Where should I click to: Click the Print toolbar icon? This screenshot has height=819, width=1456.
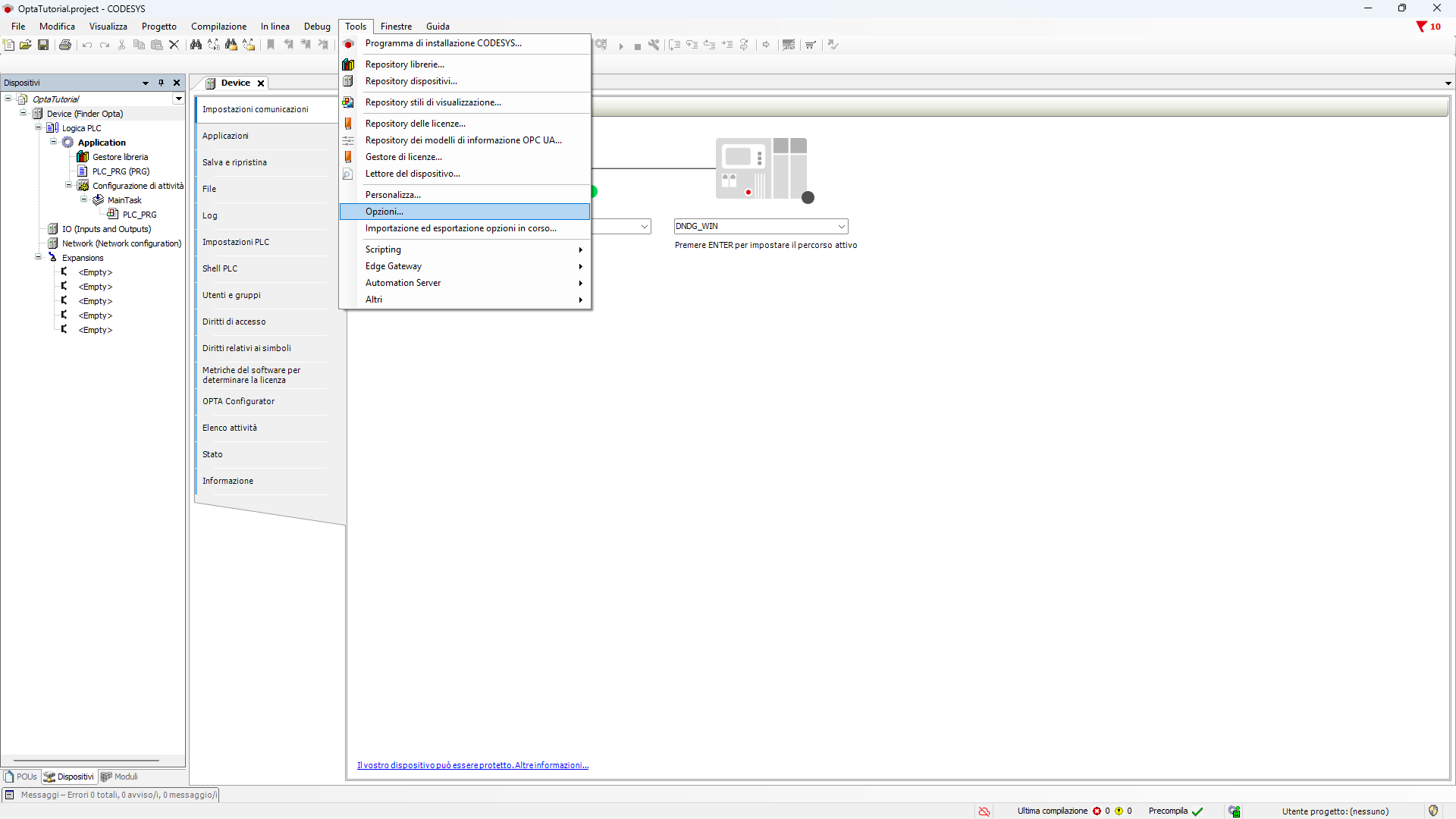pos(65,45)
